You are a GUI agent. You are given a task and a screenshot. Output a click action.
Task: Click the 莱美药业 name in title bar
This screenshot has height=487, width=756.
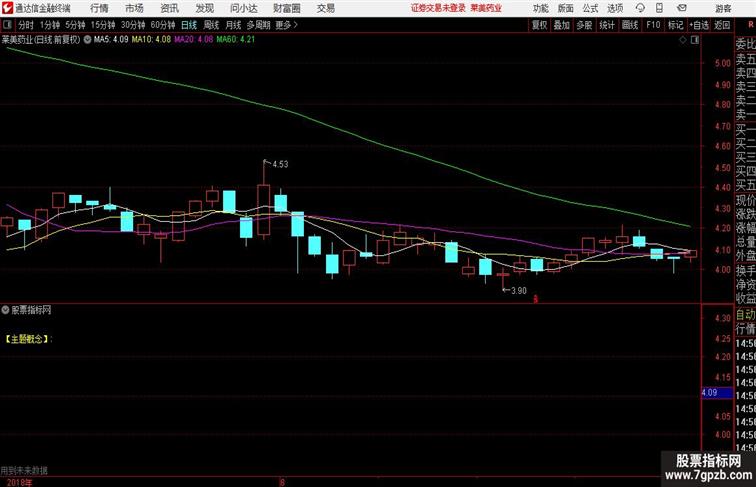coord(486,8)
